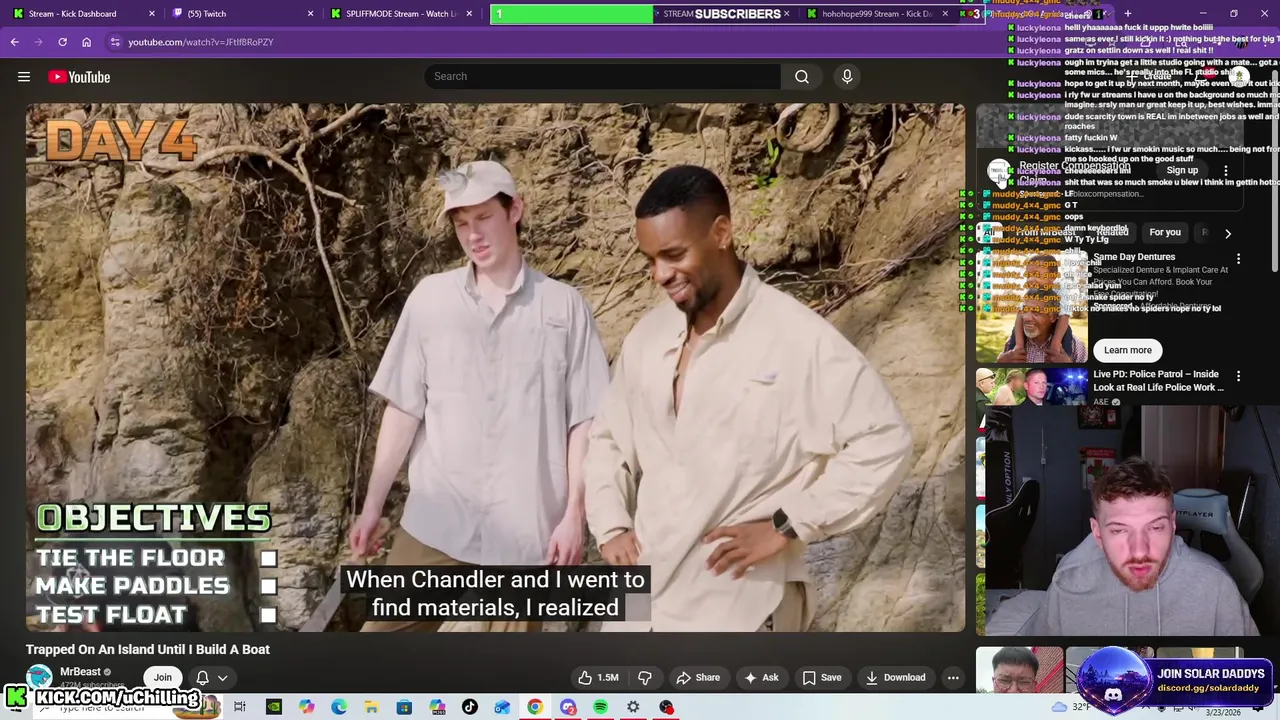Viewport: 1280px width, 720px height.
Task: Open the Ask AI button
Action: point(761,677)
